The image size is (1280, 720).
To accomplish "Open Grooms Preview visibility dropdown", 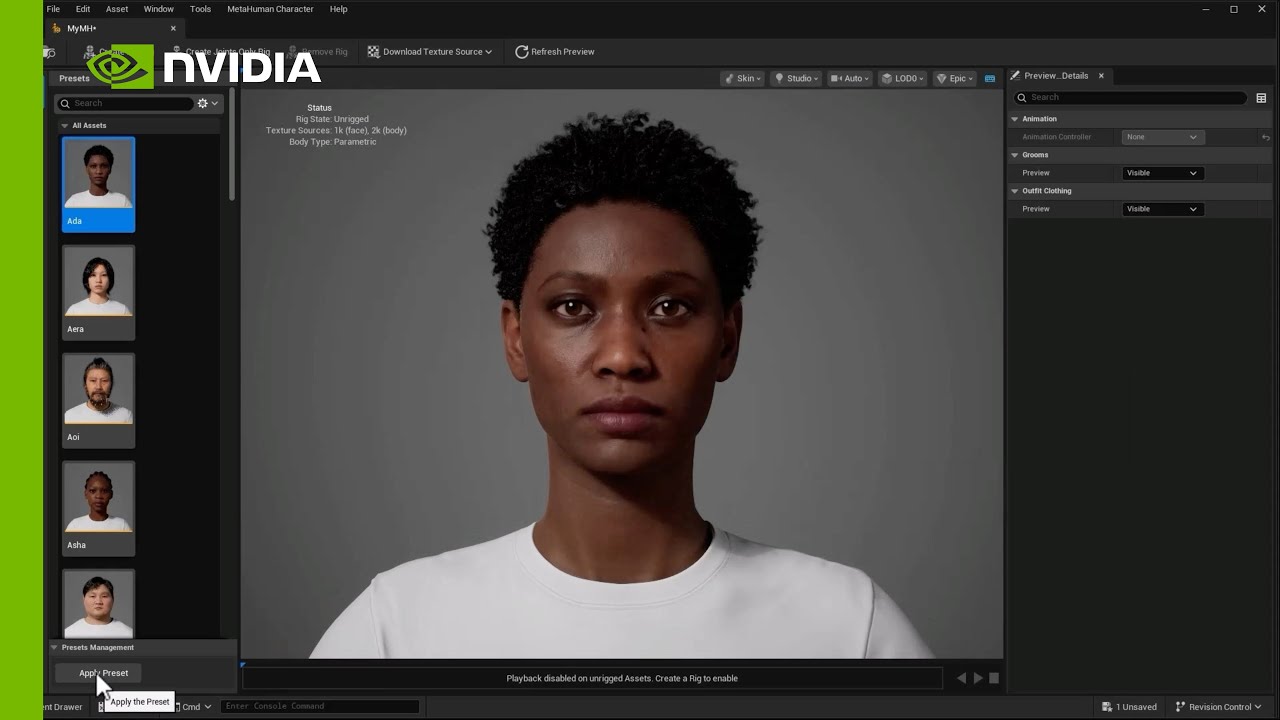I will pyautogui.click(x=1161, y=173).
